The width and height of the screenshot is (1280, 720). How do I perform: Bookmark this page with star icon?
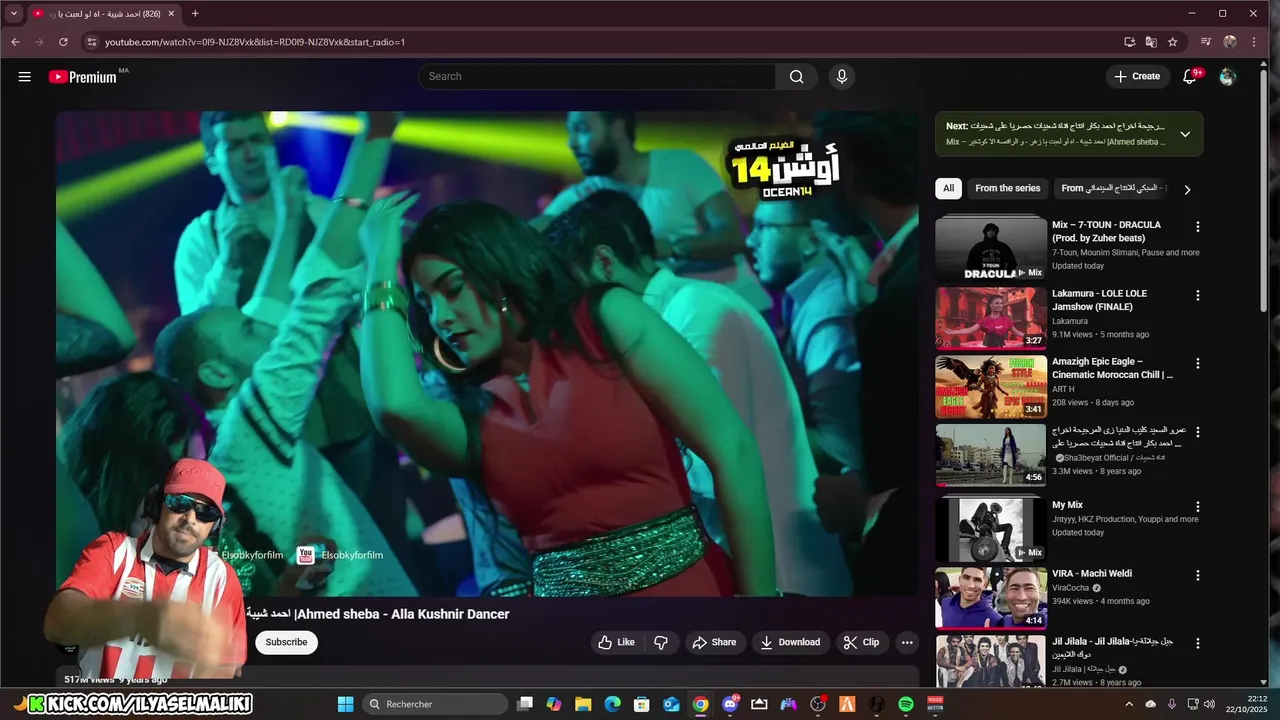point(1173,42)
